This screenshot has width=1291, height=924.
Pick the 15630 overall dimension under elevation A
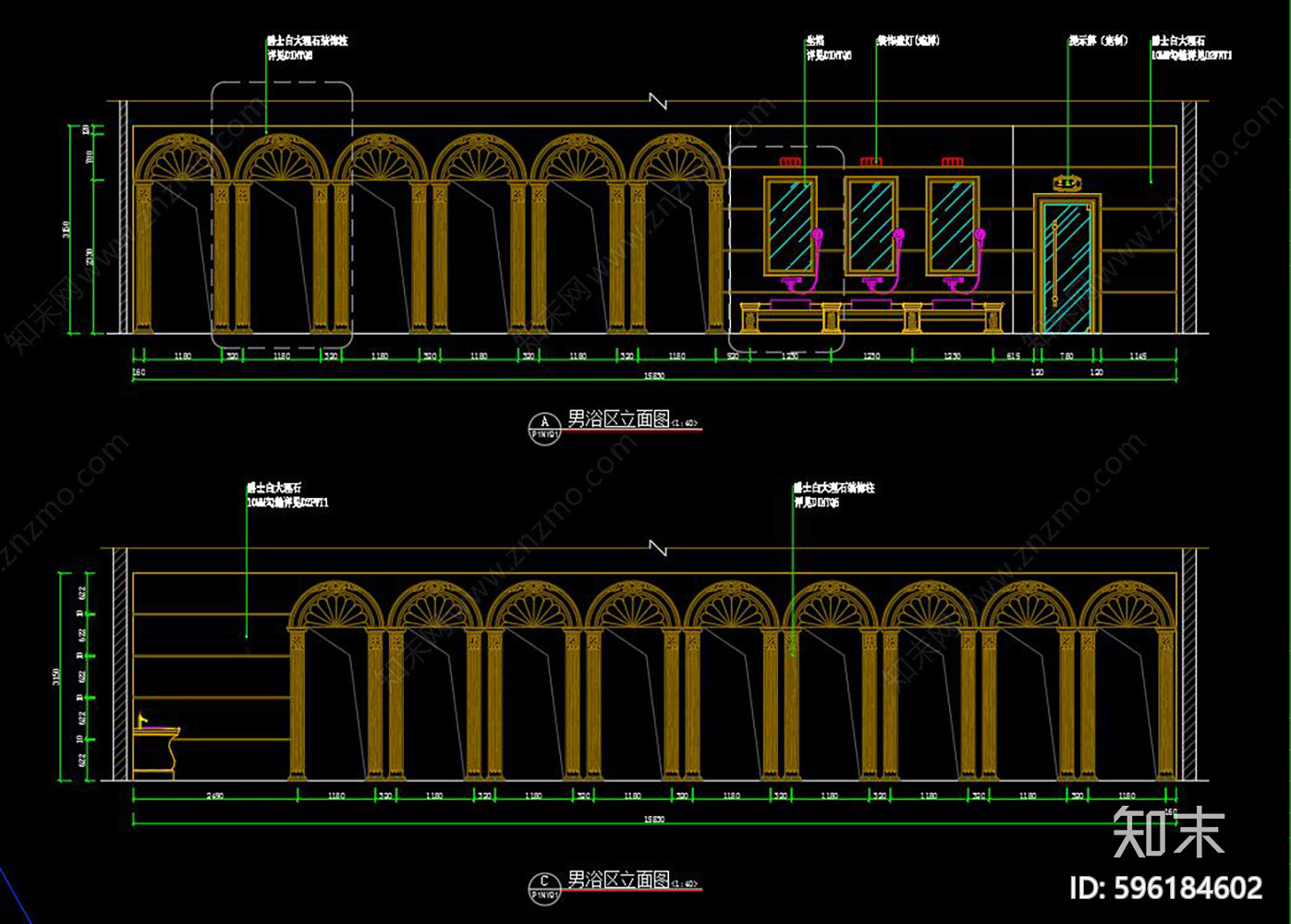point(653,376)
